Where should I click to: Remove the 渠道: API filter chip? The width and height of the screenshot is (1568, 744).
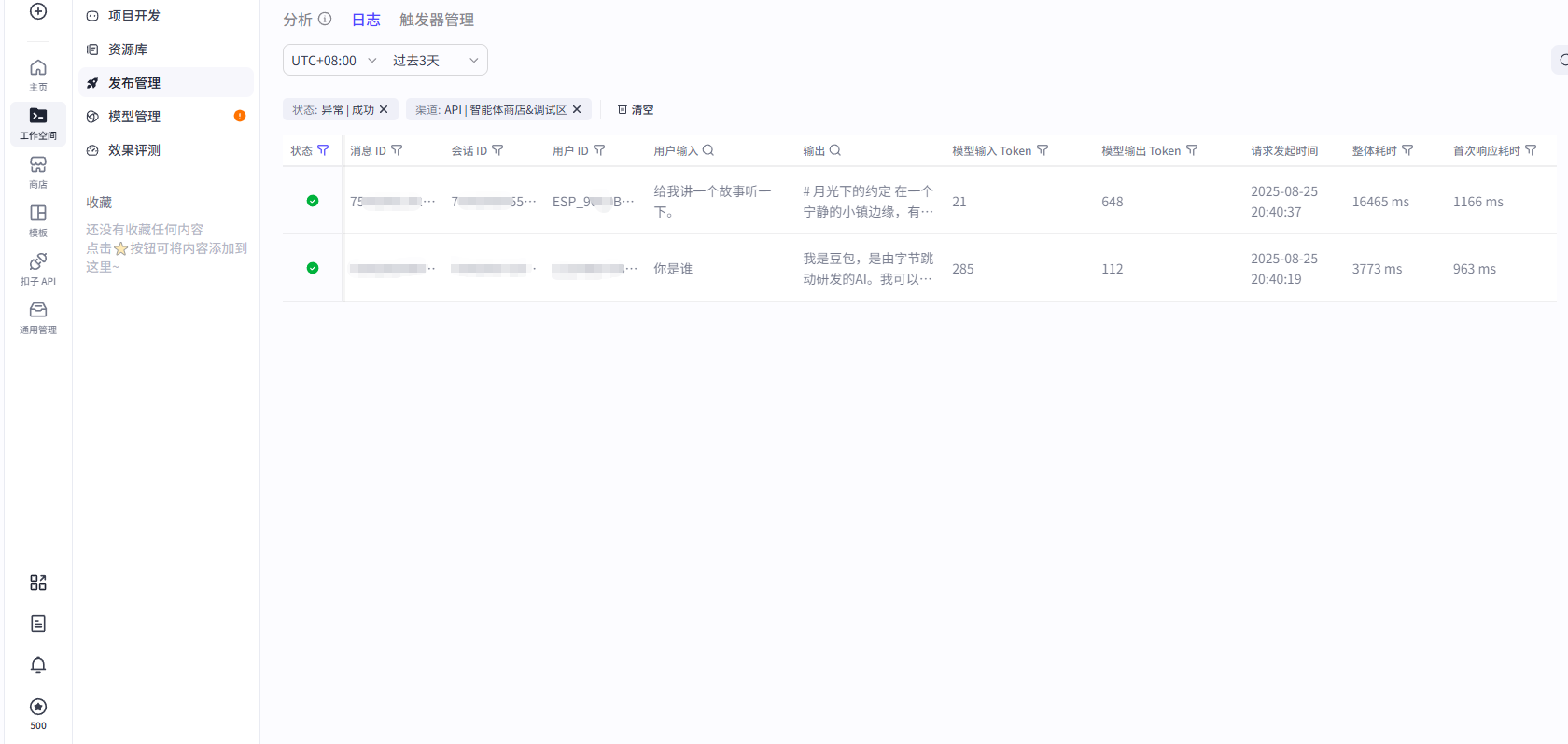click(577, 109)
